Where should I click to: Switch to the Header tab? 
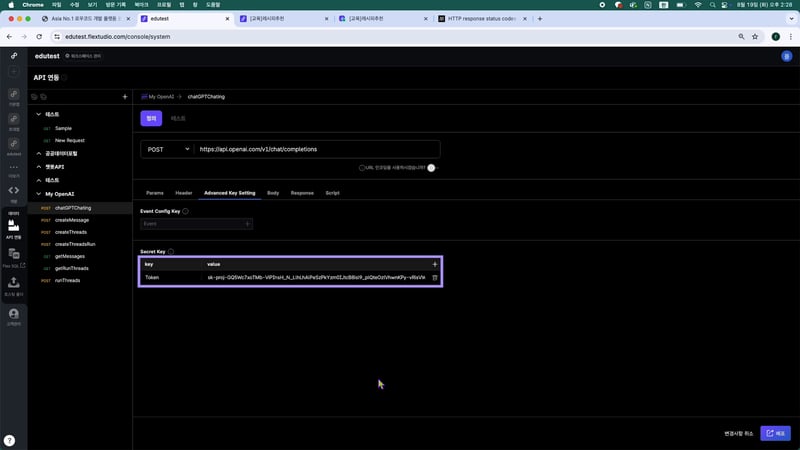(184, 192)
